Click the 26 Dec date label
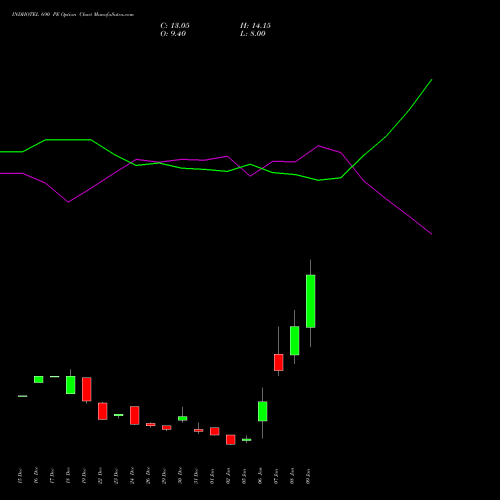Viewport: 500px width, 500px height. pyautogui.click(x=148, y=476)
